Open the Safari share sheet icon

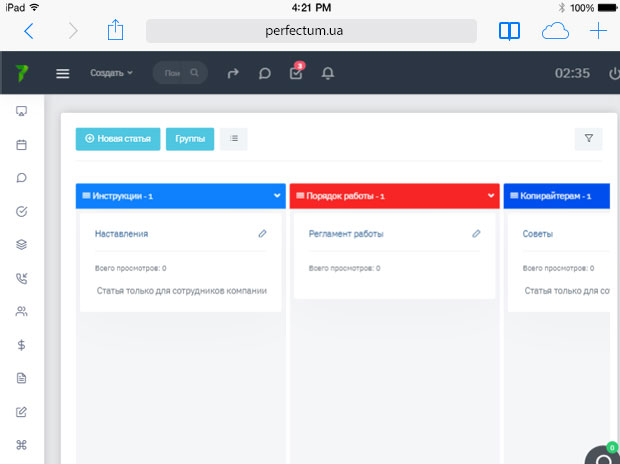(115, 30)
